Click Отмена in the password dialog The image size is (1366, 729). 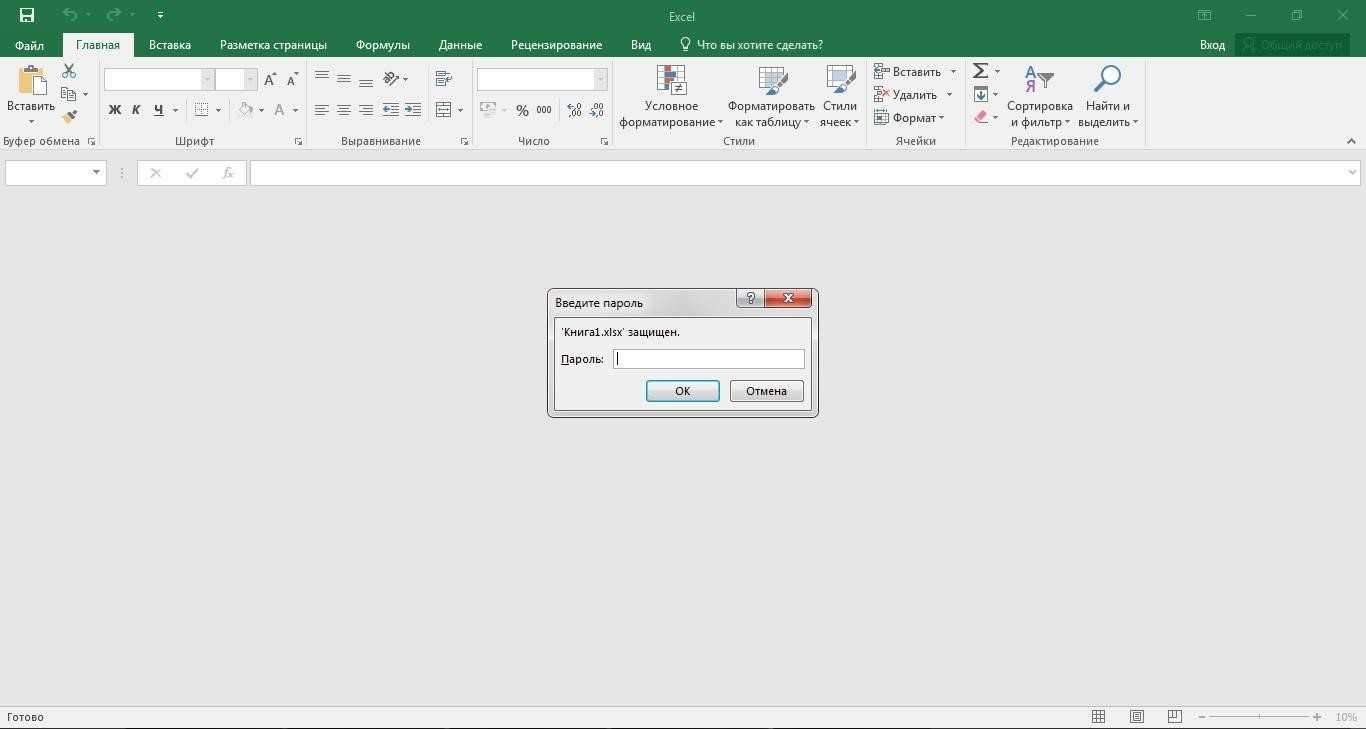(x=766, y=391)
